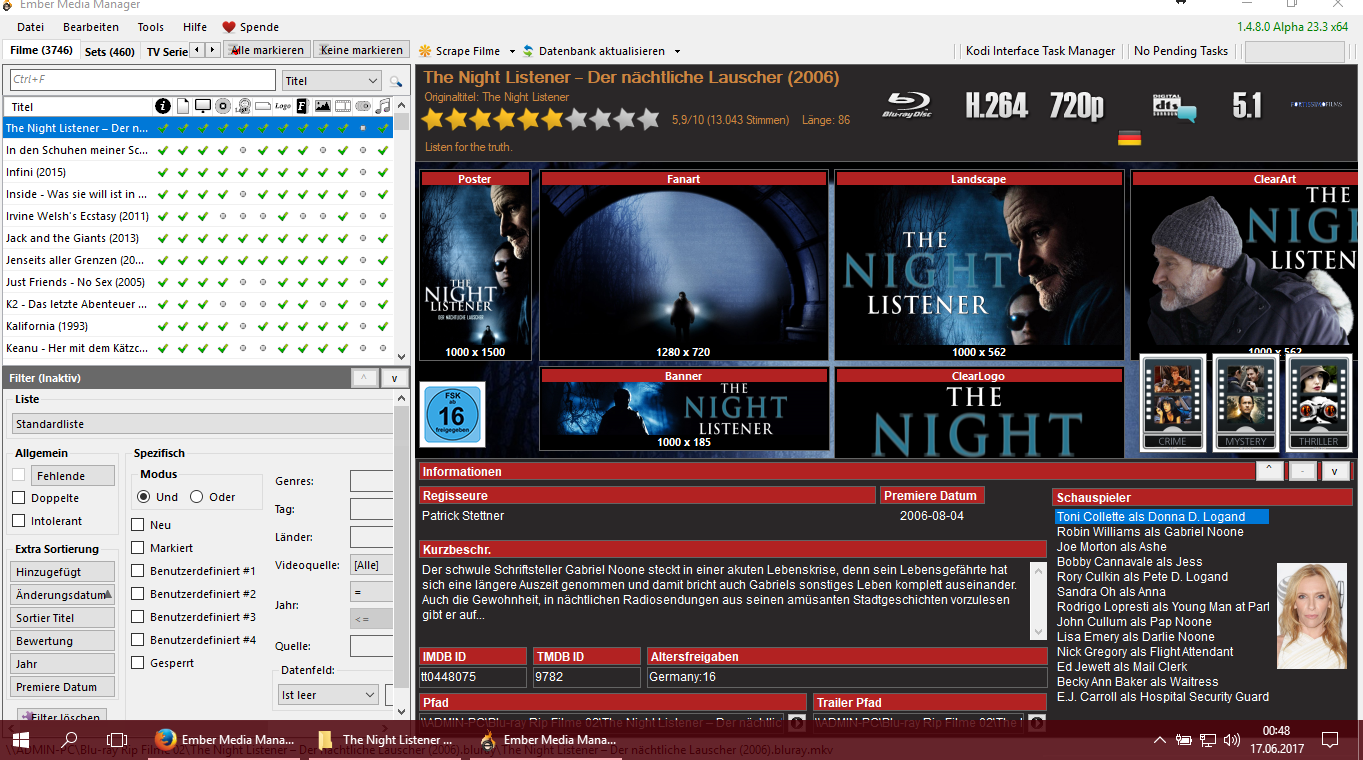Click the landscape picture column header icon
The image size is (1363, 760).
coord(322,106)
